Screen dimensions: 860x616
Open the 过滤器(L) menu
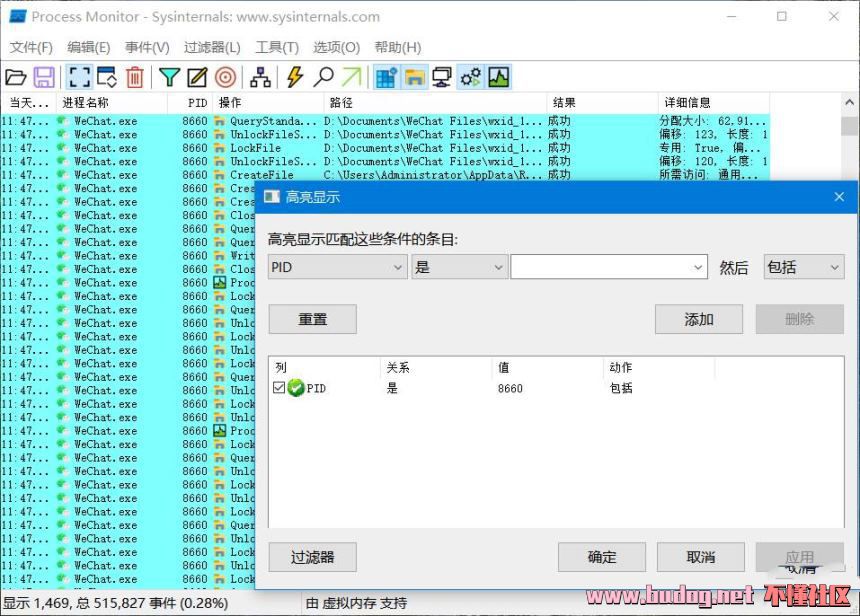[212, 47]
